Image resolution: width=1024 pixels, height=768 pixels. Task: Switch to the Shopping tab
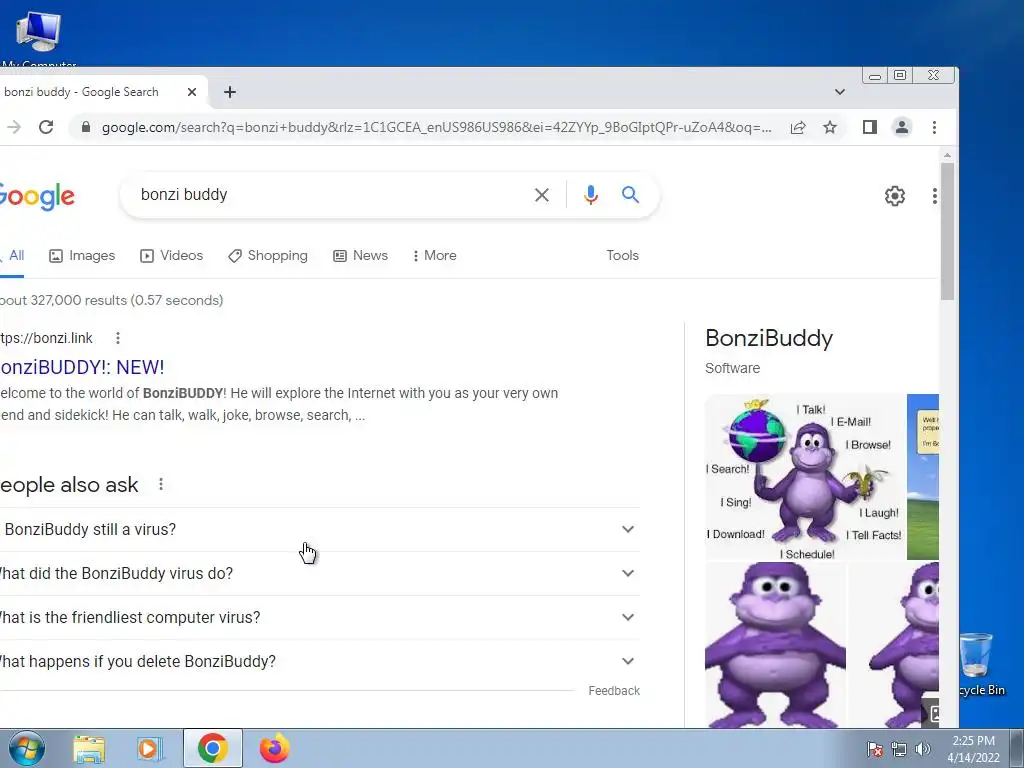[268, 255]
